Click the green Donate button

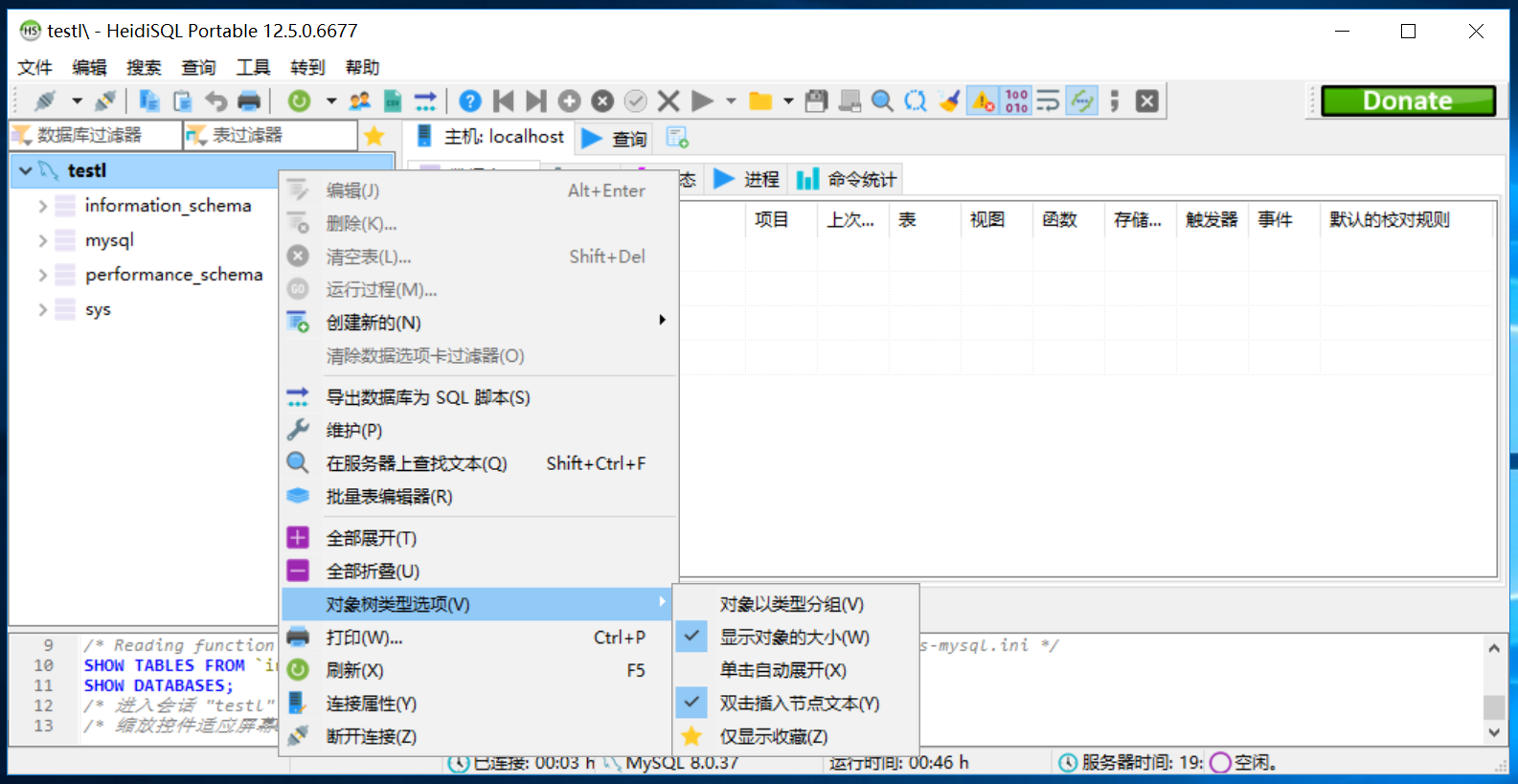point(1408,101)
